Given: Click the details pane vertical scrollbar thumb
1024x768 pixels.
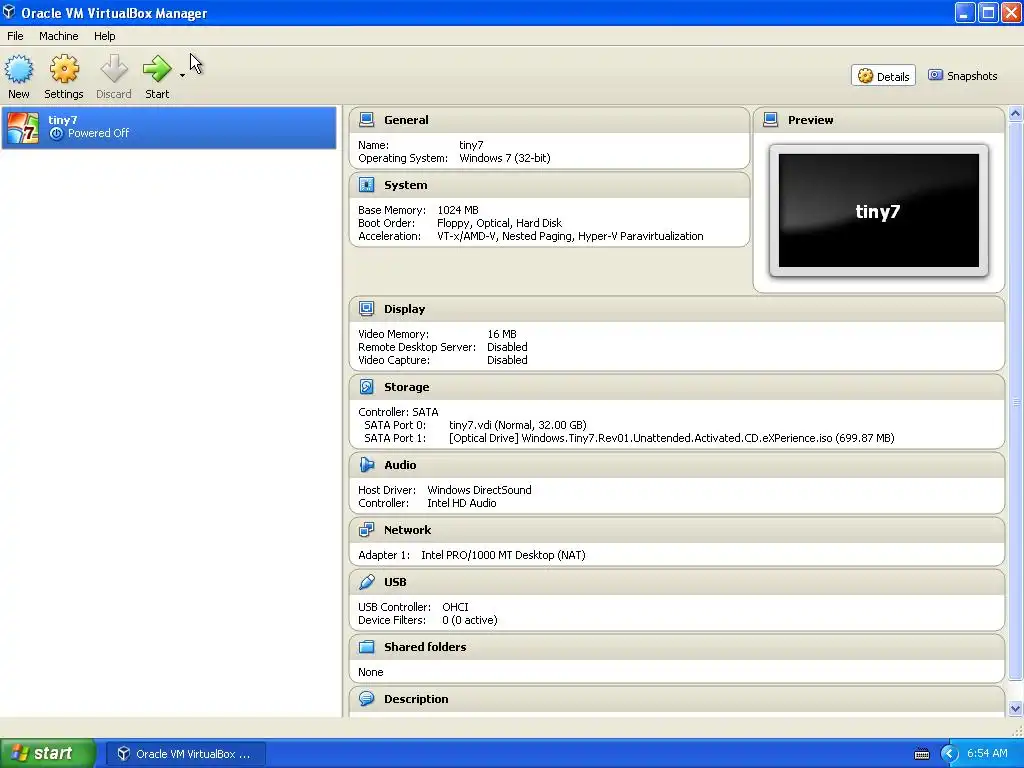Looking at the screenshot, I should [x=1015, y=401].
